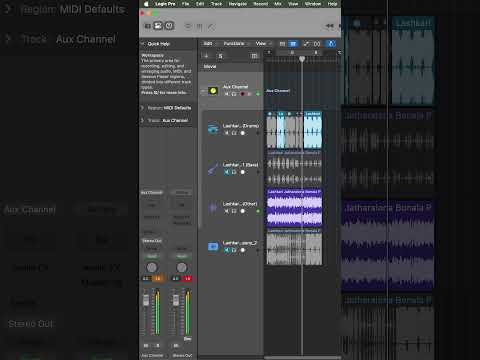Image resolution: width=480 pixels, height=360 pixels.
Task: Toggle the Inspector button in control bar
Action: (158, 26)
